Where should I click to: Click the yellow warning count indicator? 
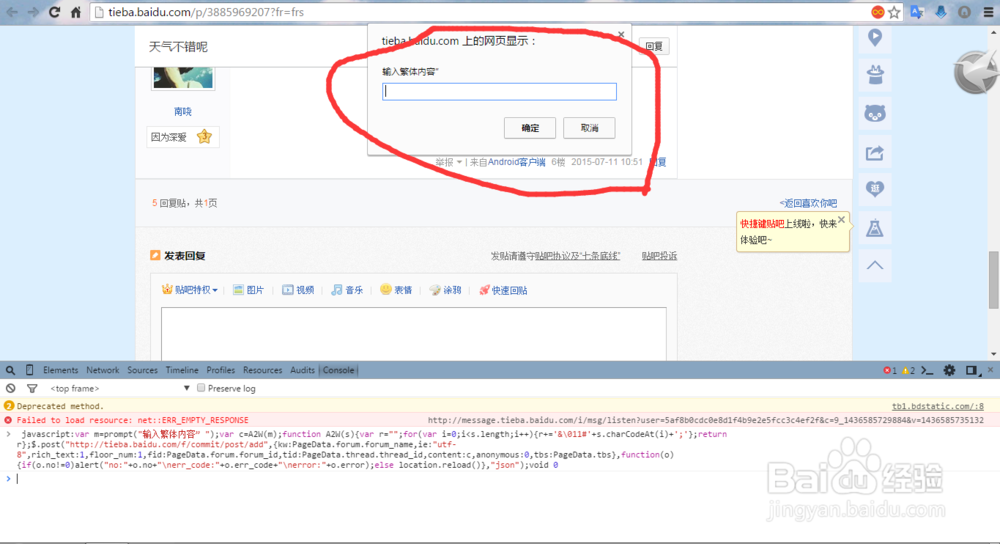908,370
